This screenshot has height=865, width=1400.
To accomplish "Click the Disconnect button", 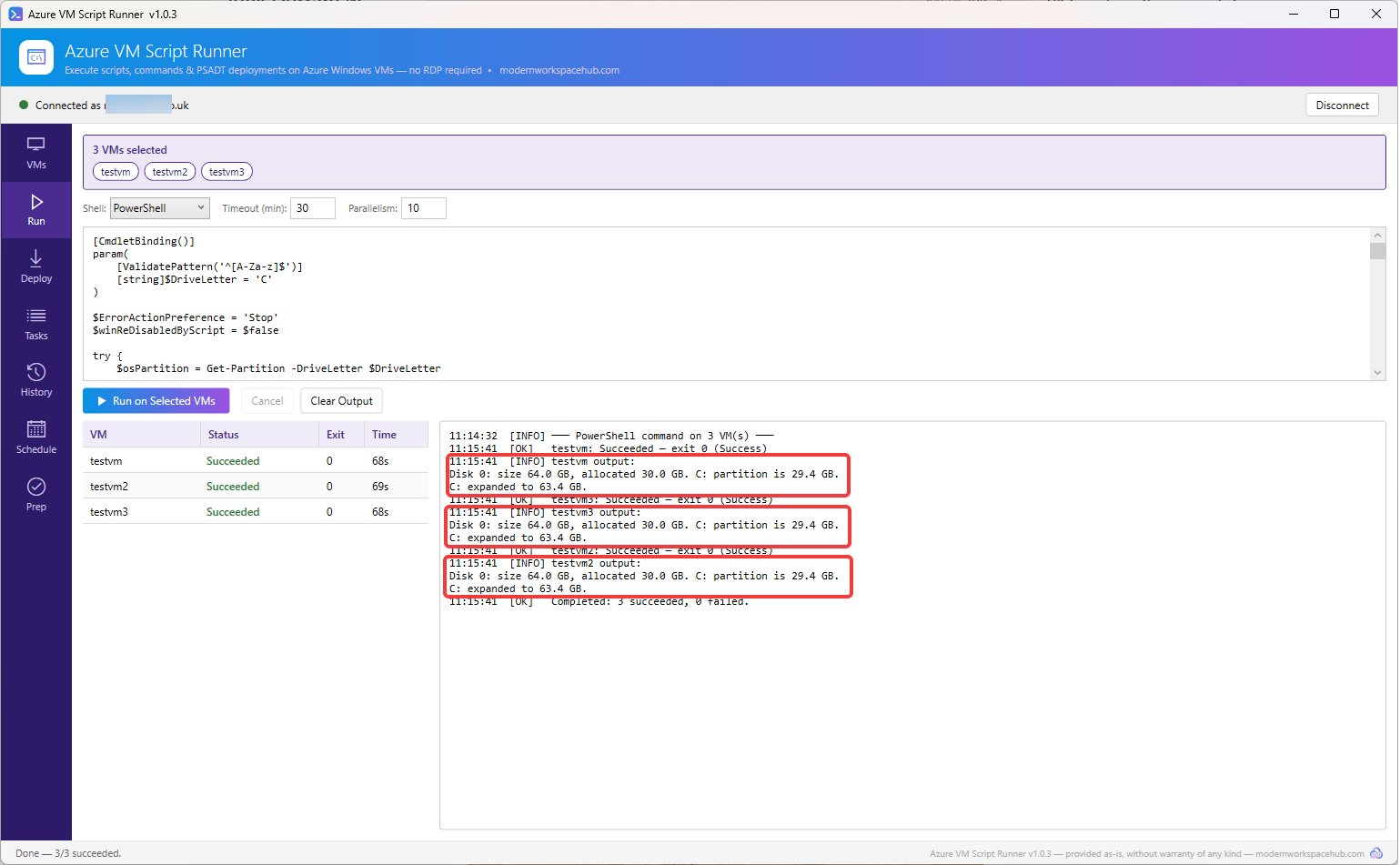I will [1342, 106].
